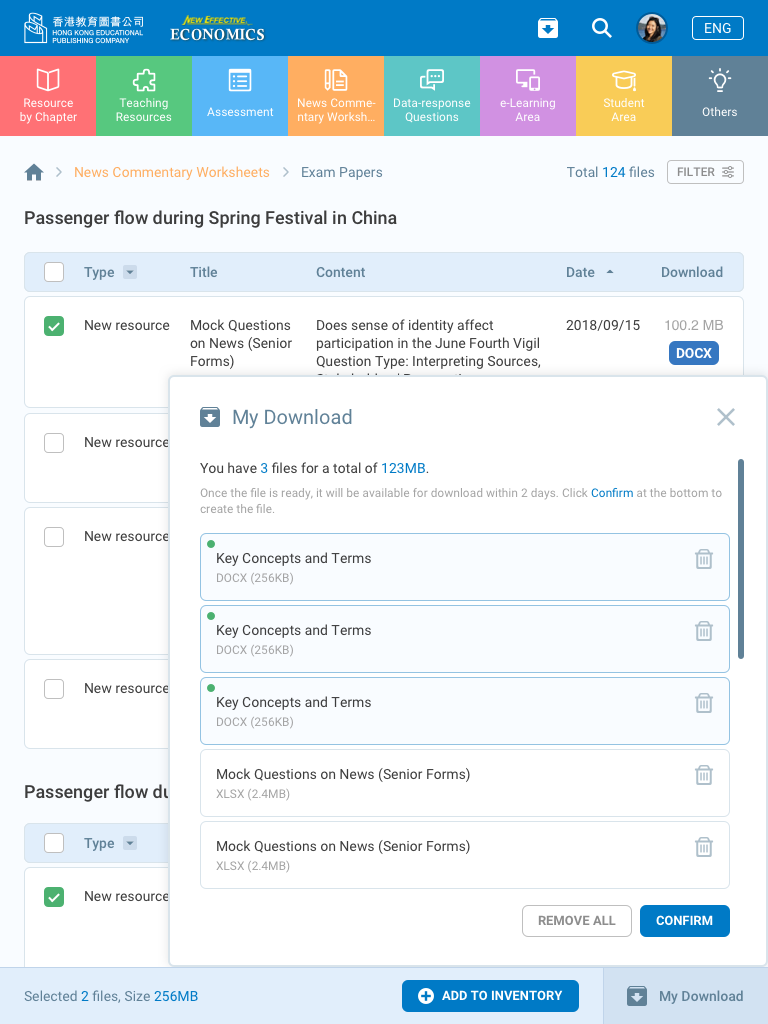The height and width of the screenshot is (1024, 768).
Task: Switch to the Assessment tab
Action: [240, 96]
